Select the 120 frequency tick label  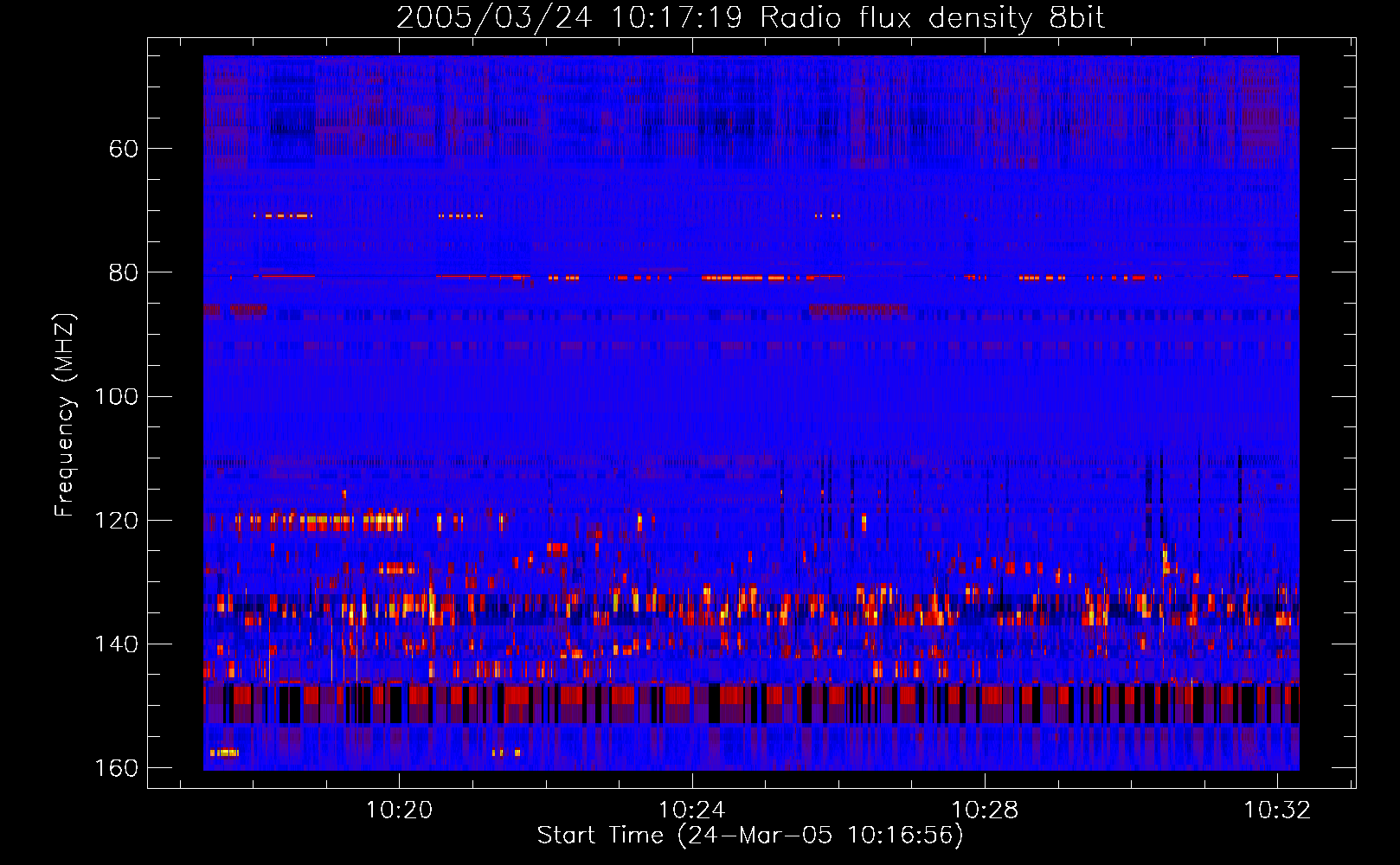tap(117, 520)
